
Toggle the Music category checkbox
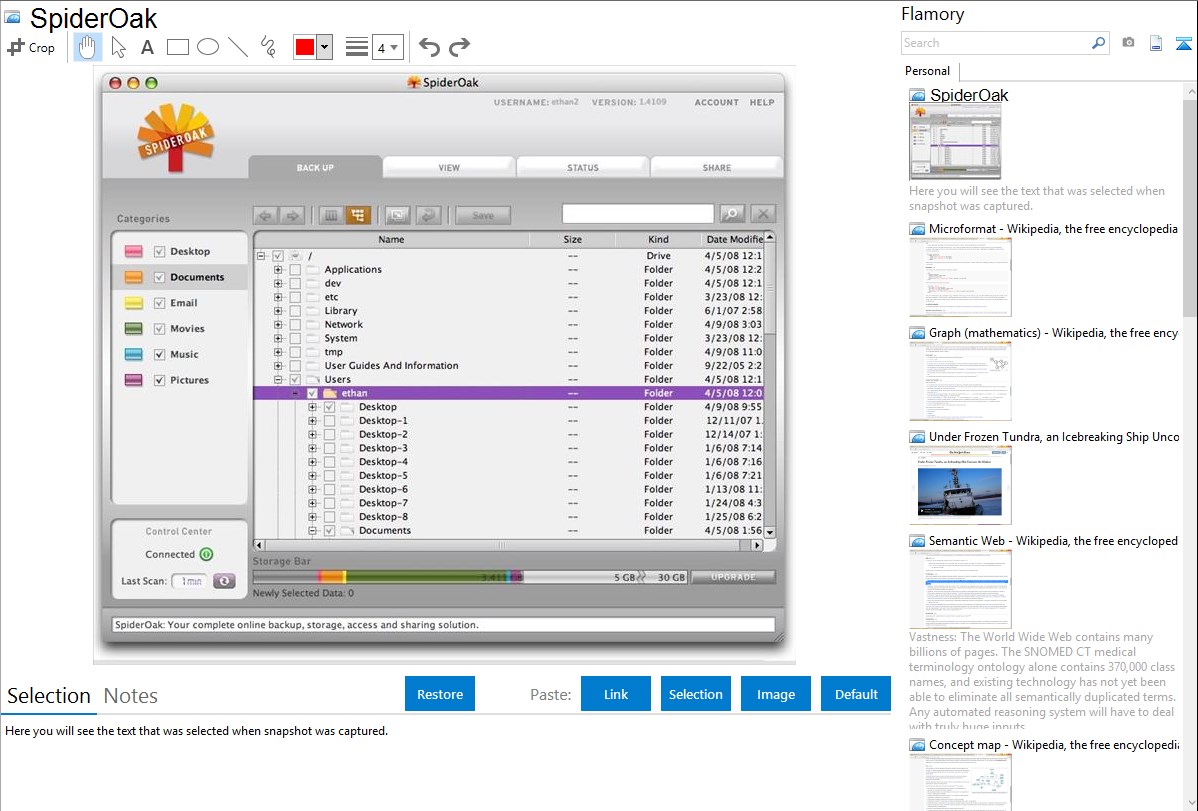[x=160, y=355]
